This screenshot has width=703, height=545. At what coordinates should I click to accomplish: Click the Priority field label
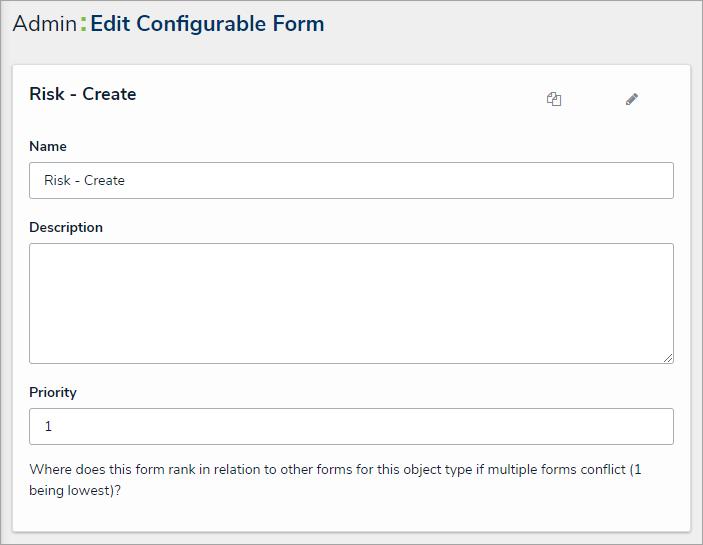53,392
